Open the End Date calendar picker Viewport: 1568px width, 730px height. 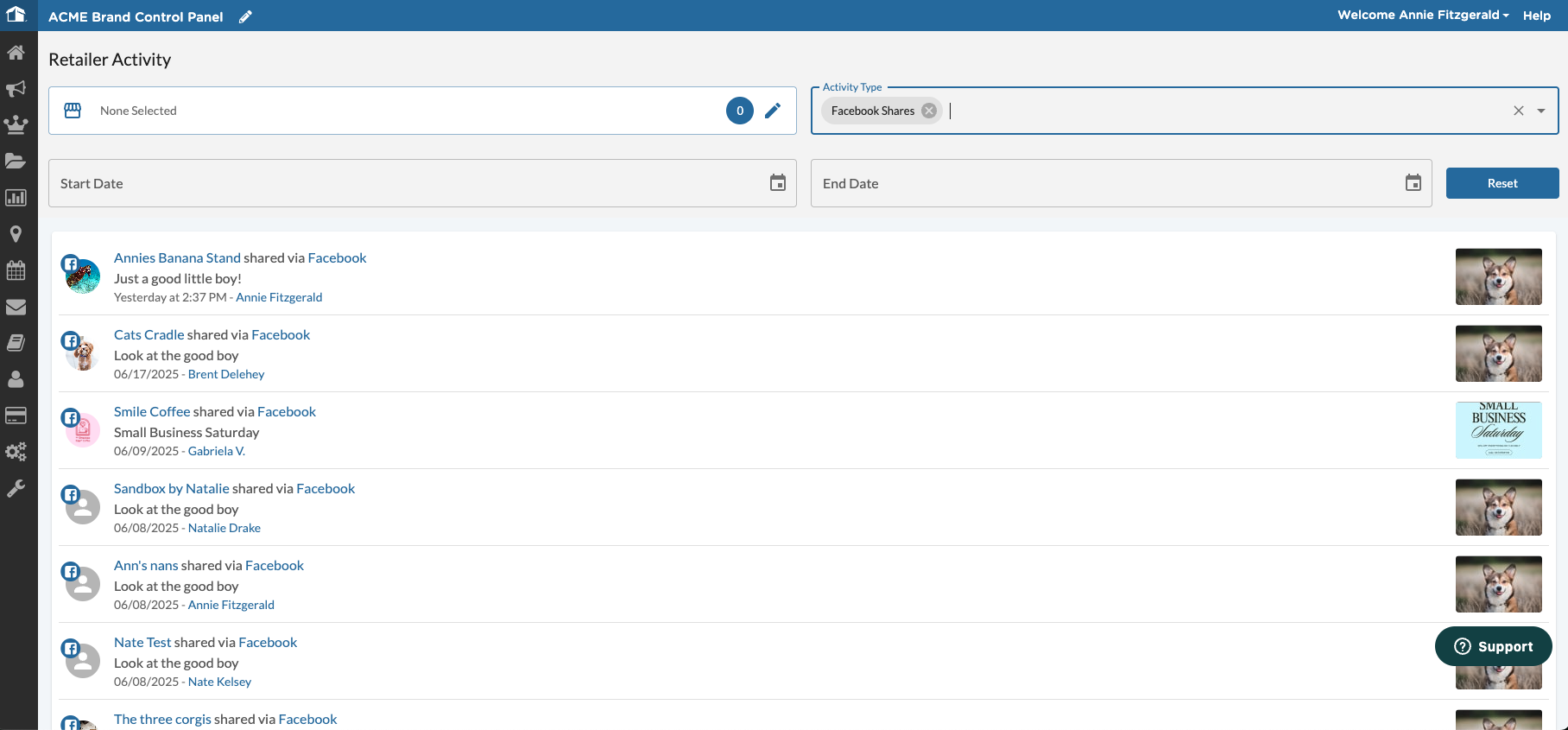[x=1413, y=183]
